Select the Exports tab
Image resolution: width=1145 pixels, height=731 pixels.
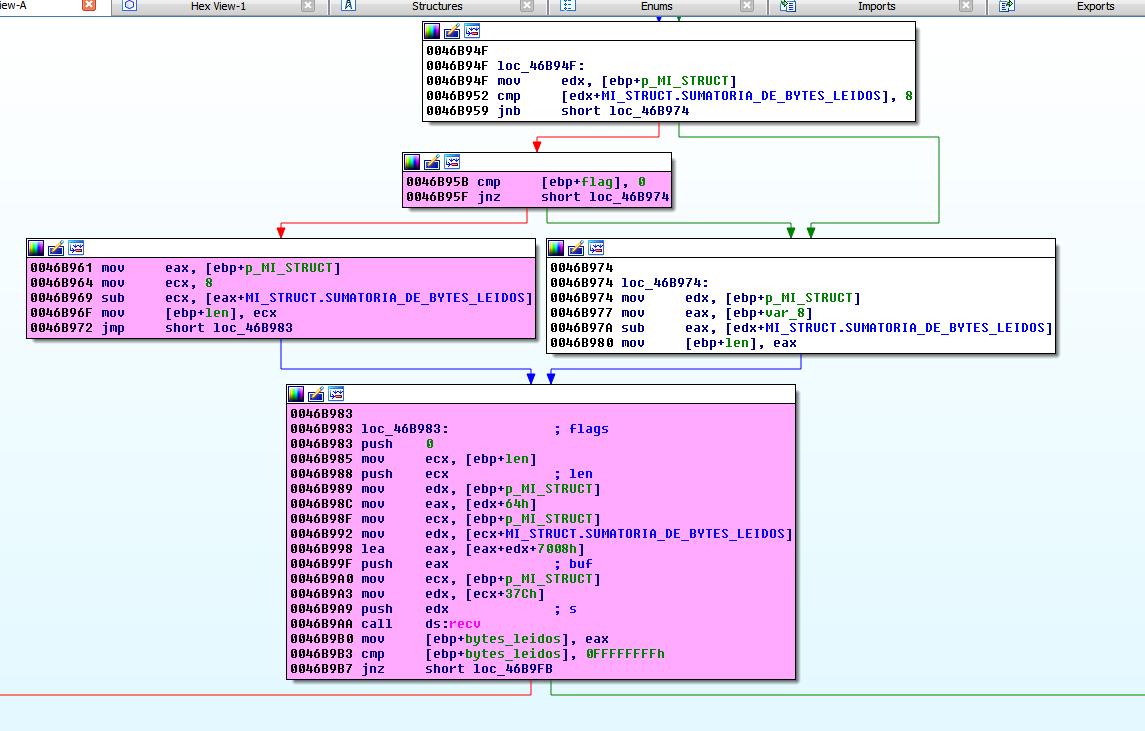1095,6
